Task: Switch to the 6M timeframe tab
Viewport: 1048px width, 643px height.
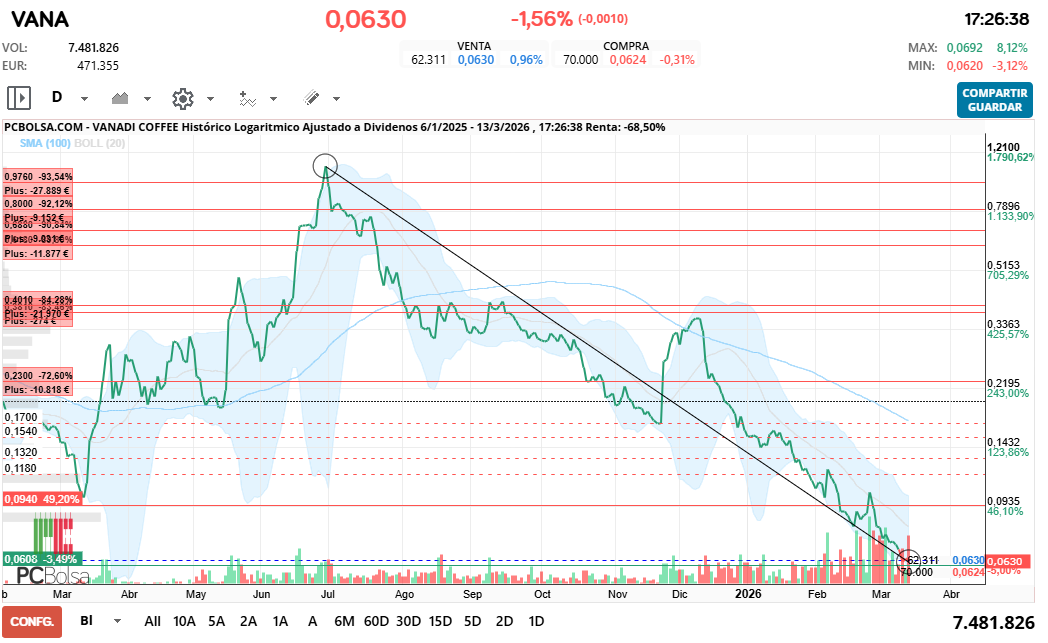Action: [x=345, y=621]
